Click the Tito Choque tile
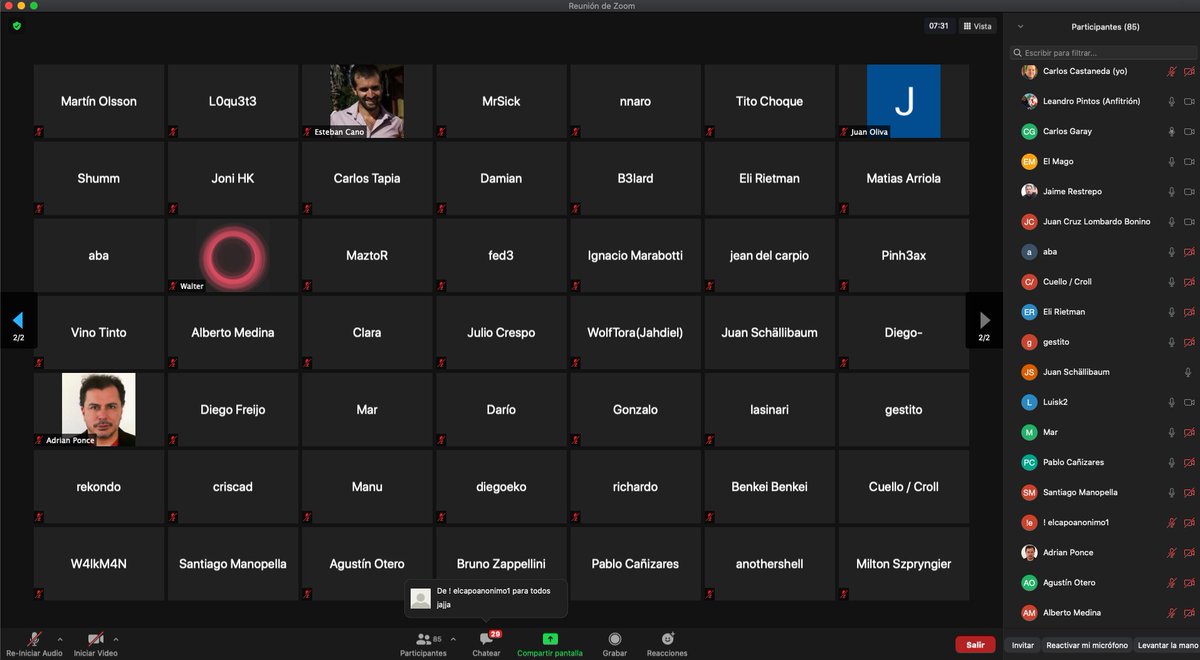The width and height of the screenshot is (1200, 660). (769, 101)
